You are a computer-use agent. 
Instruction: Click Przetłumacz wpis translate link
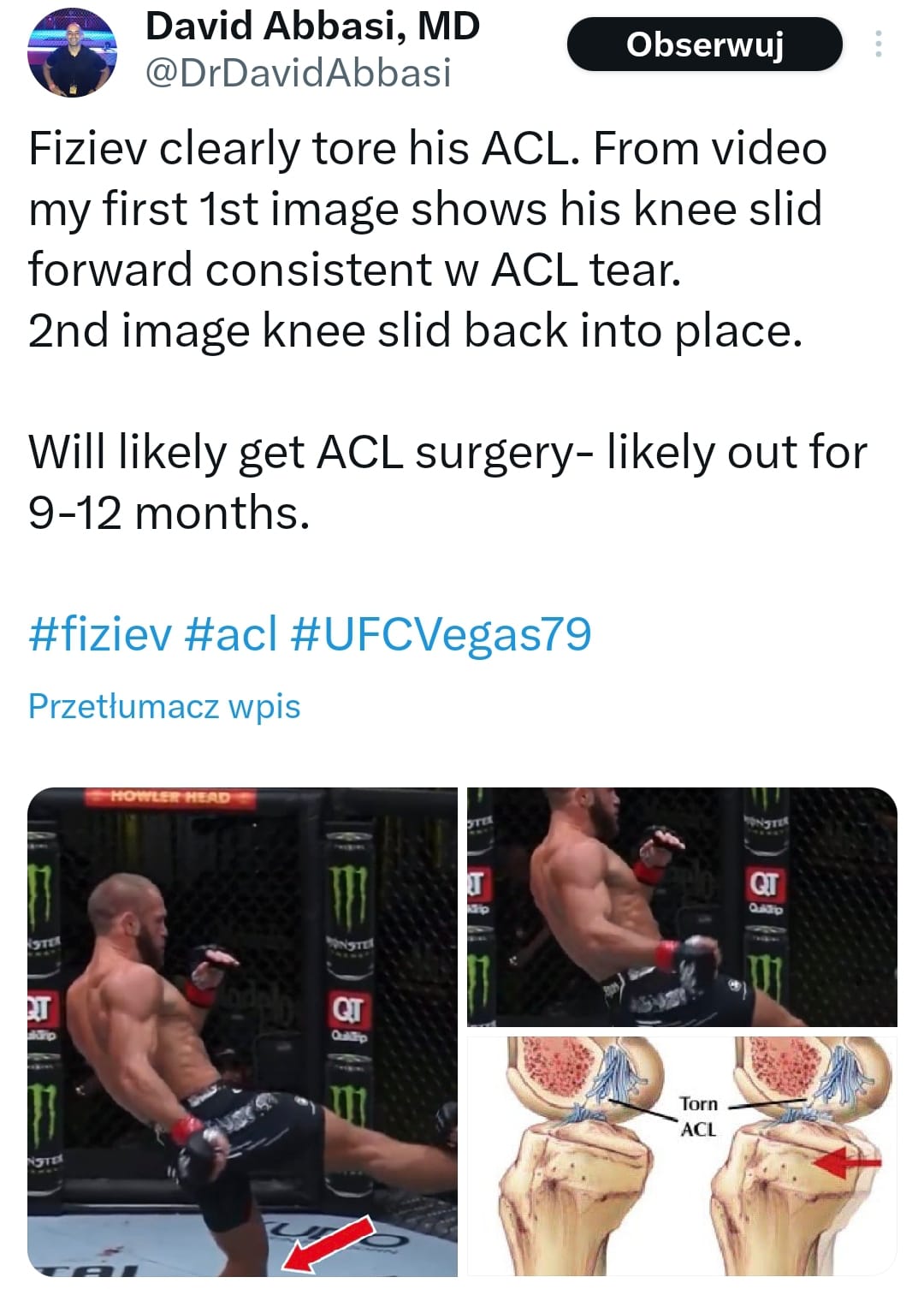pos(164,707)
